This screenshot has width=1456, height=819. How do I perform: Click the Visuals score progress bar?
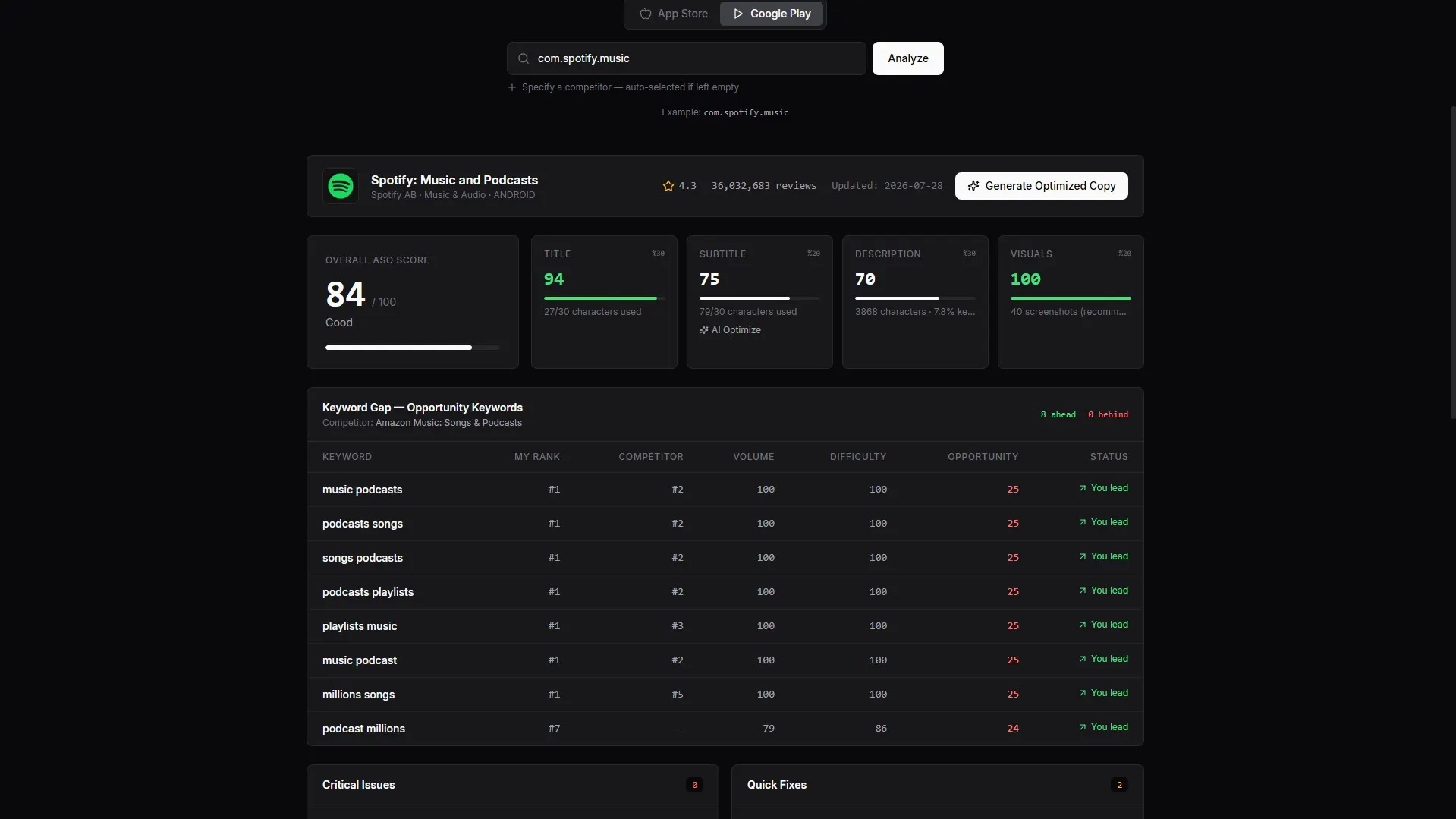[x=1071, y=298]
